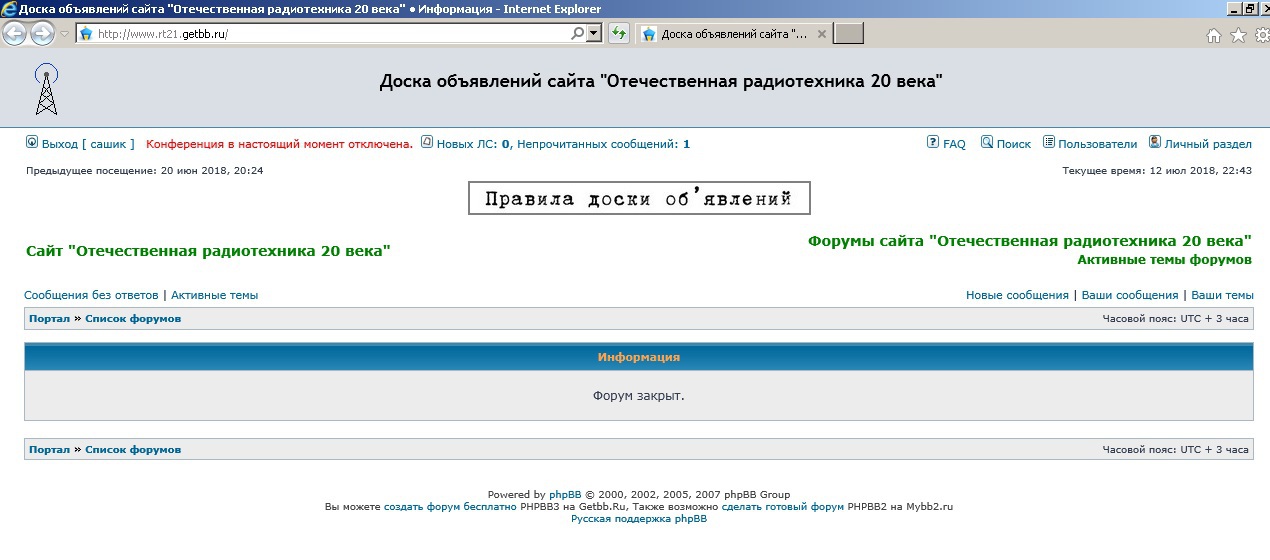Click the forum title 'Доска объявлений сайта' header
The width and height of the screenshot is (1270, 560).
tap(660, 81)
